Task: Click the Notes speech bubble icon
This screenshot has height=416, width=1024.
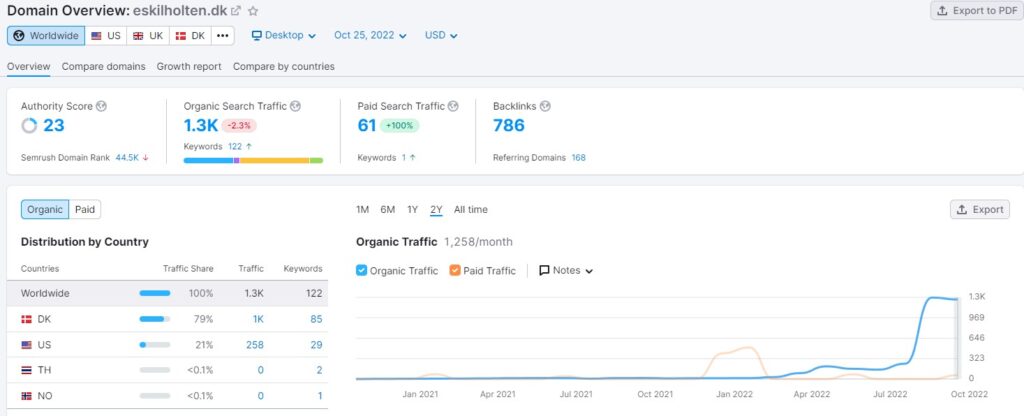Action: coord(544,270)
